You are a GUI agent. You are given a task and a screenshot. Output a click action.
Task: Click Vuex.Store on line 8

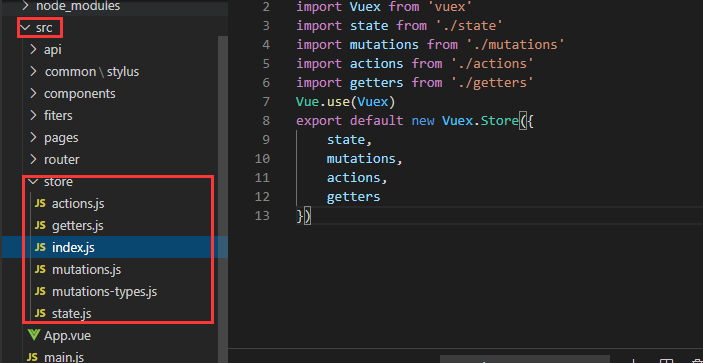pos(480,121)
